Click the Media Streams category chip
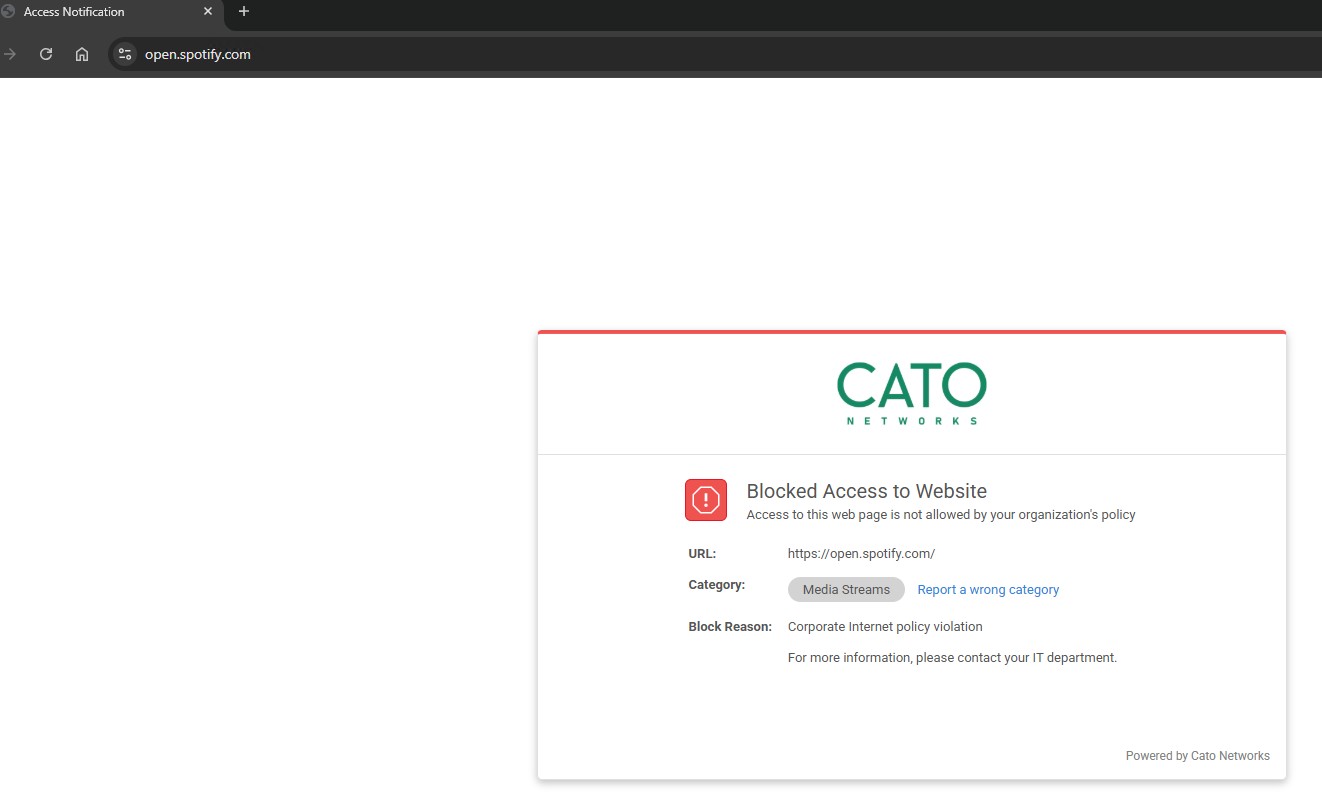 [846, 590]
